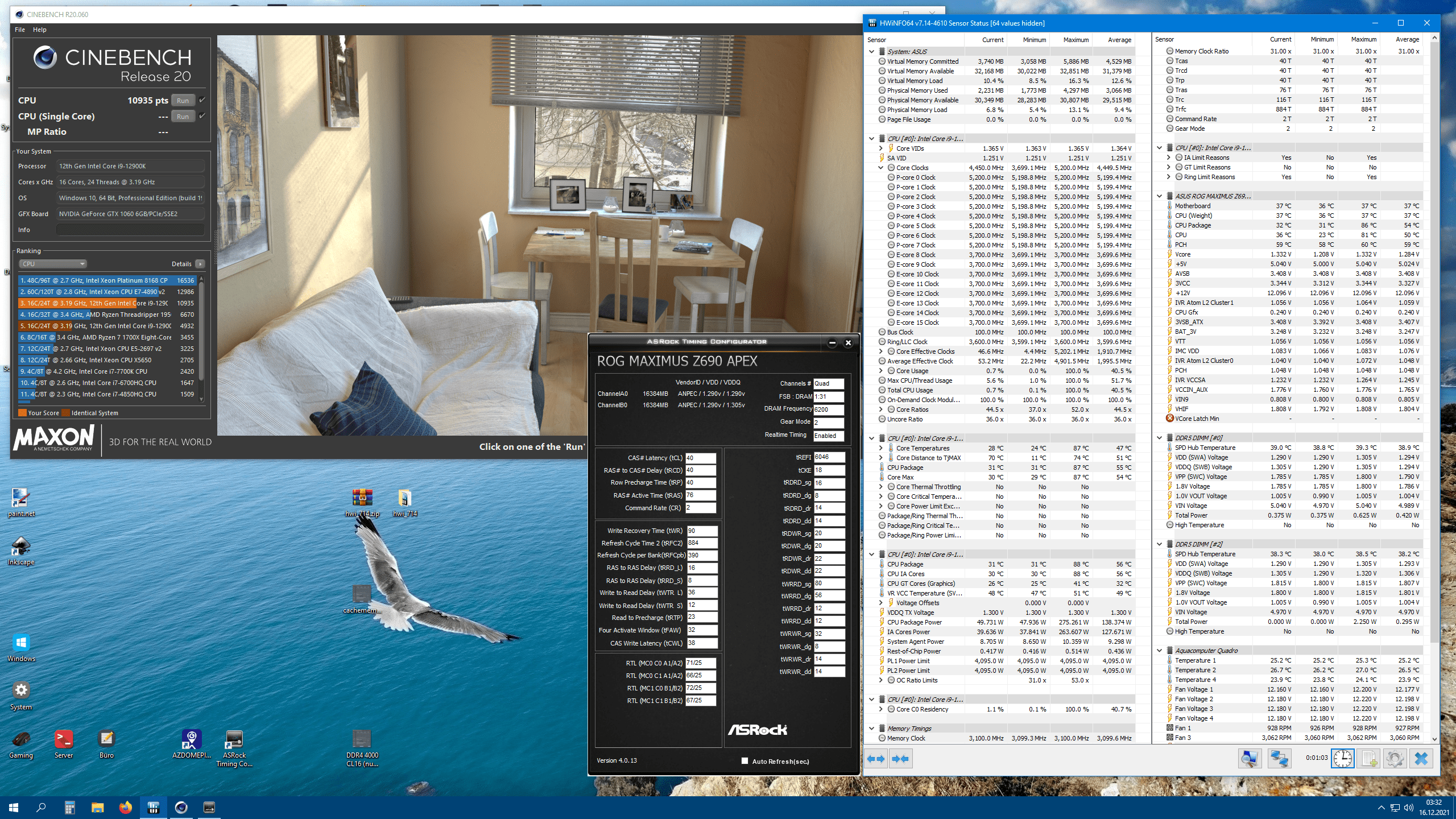The height and width of the screenshot is (819, 1456).
Task: Open Windows Start menu
Action: click(x=14, y=807)
